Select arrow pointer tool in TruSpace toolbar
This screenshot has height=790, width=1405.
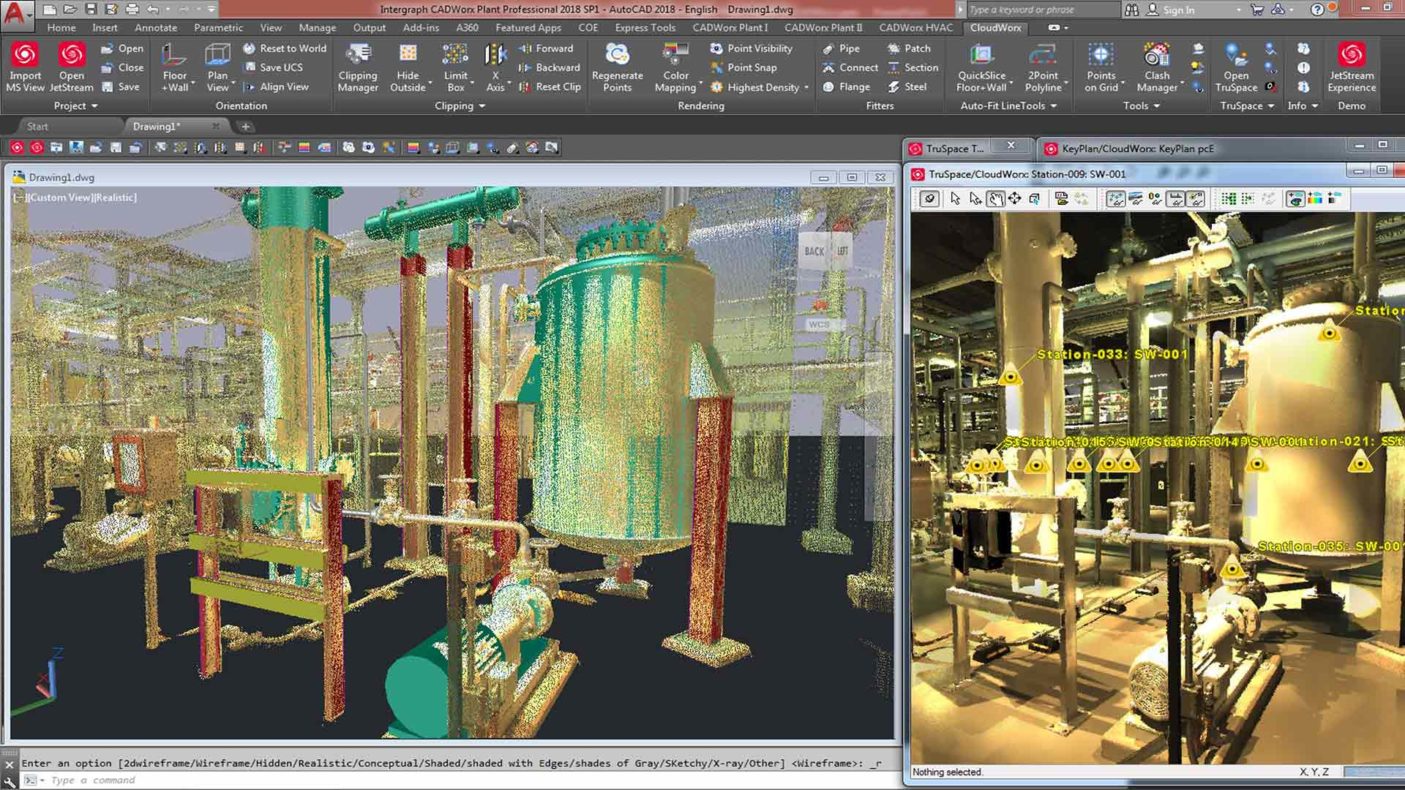955,199
